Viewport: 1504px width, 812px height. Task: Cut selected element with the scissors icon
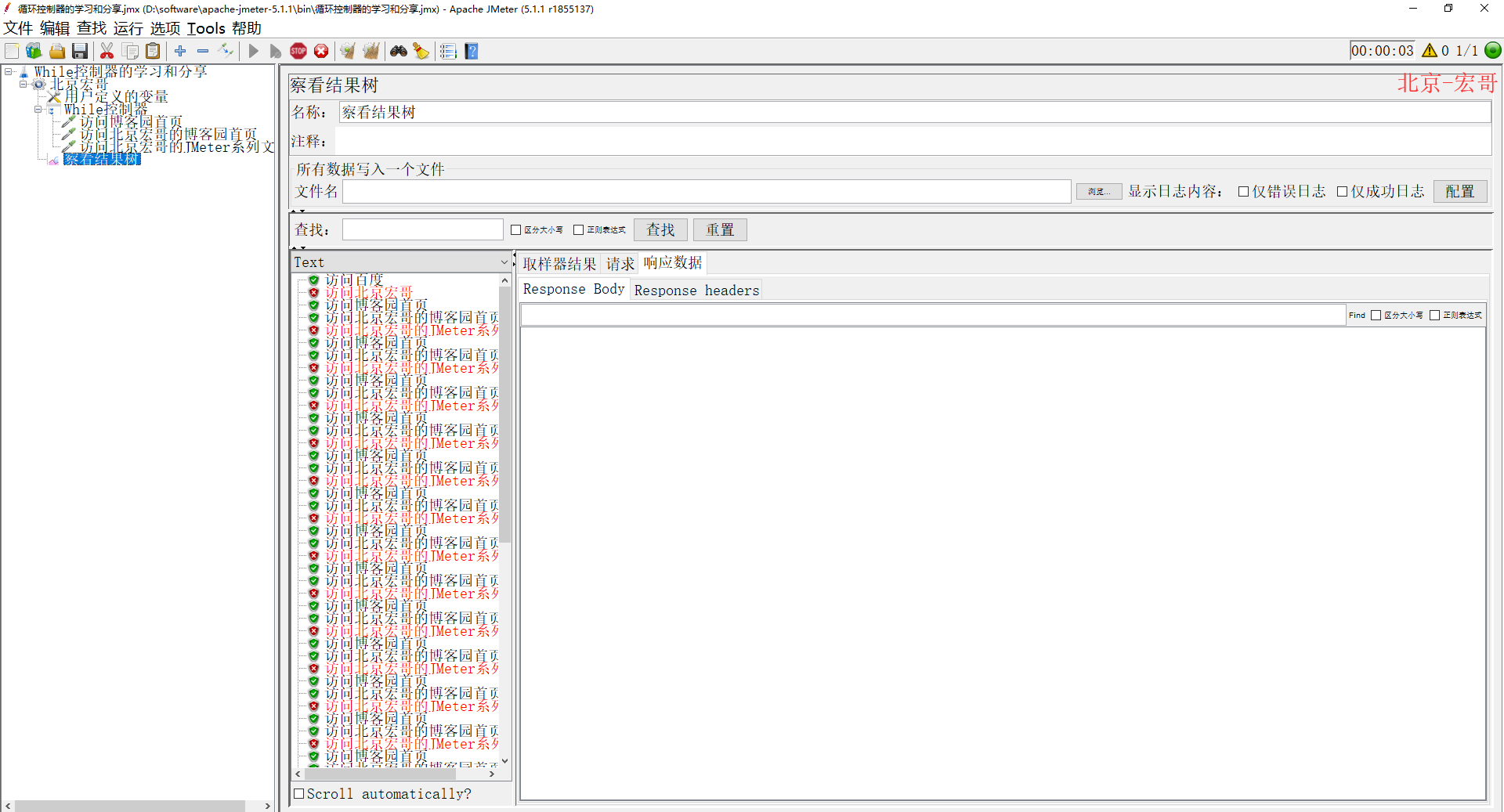[x=107, y=51]
